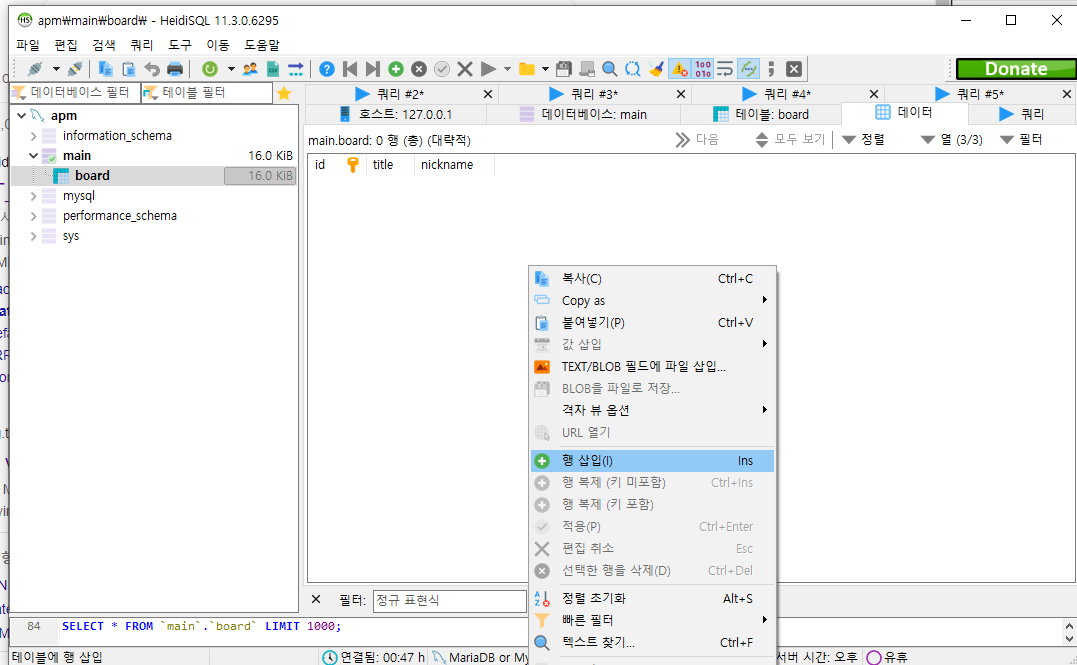The height and width of the screenshot is (665, 1077).
Task: Click the 필터 button above the grid
Action: click(1021, 139)
